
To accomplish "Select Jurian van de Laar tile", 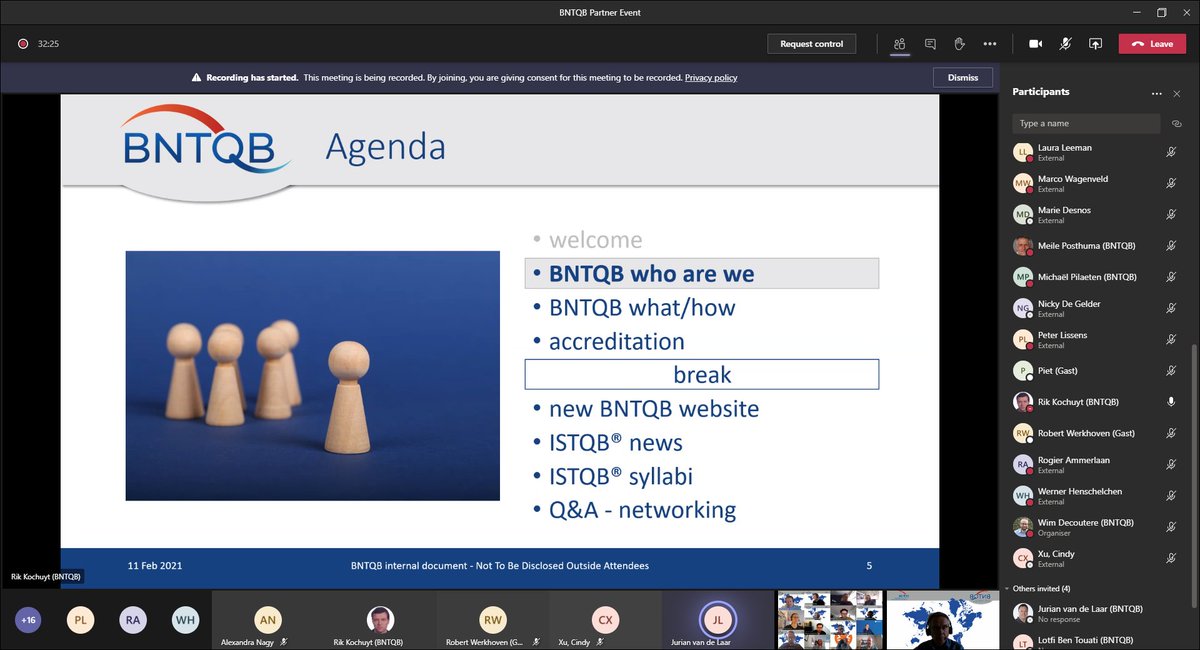I will [717, 620].
